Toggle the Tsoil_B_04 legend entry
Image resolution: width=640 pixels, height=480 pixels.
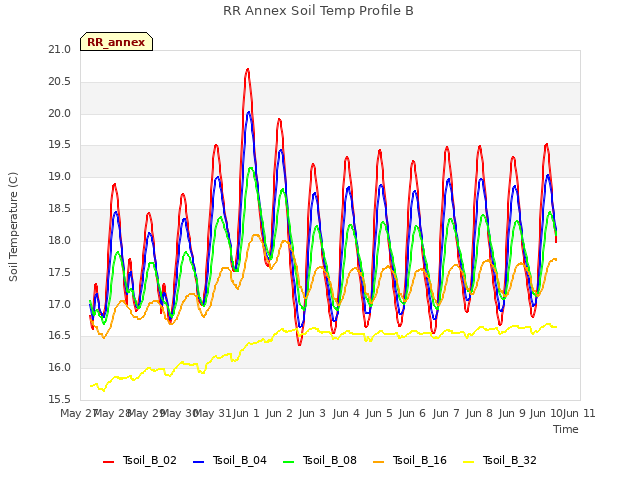pyautogui.click(x=230, y=460)
